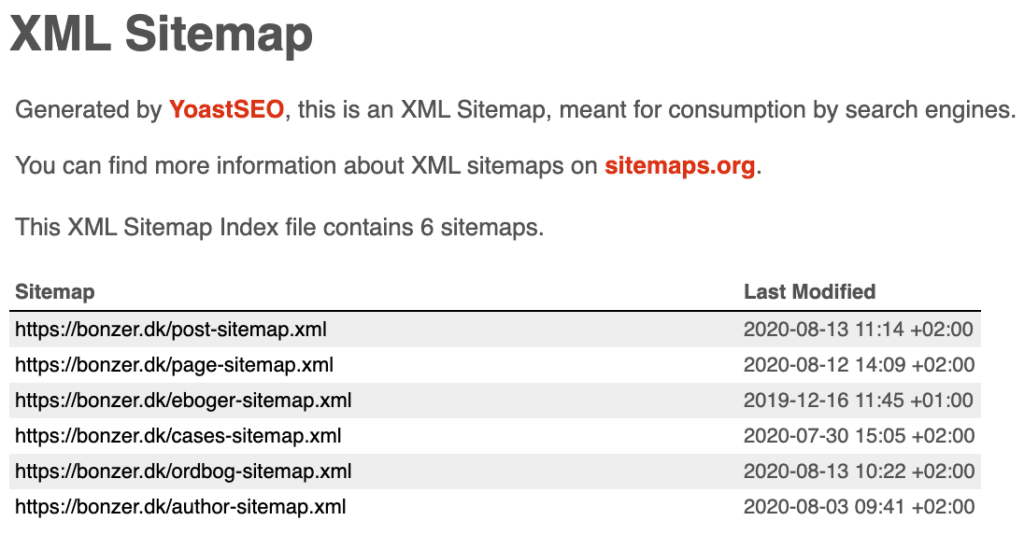The width and height of the screenshot is (1024, 549).
Task: Click the XML Sitemap page heading
Action: coord(161,33)
